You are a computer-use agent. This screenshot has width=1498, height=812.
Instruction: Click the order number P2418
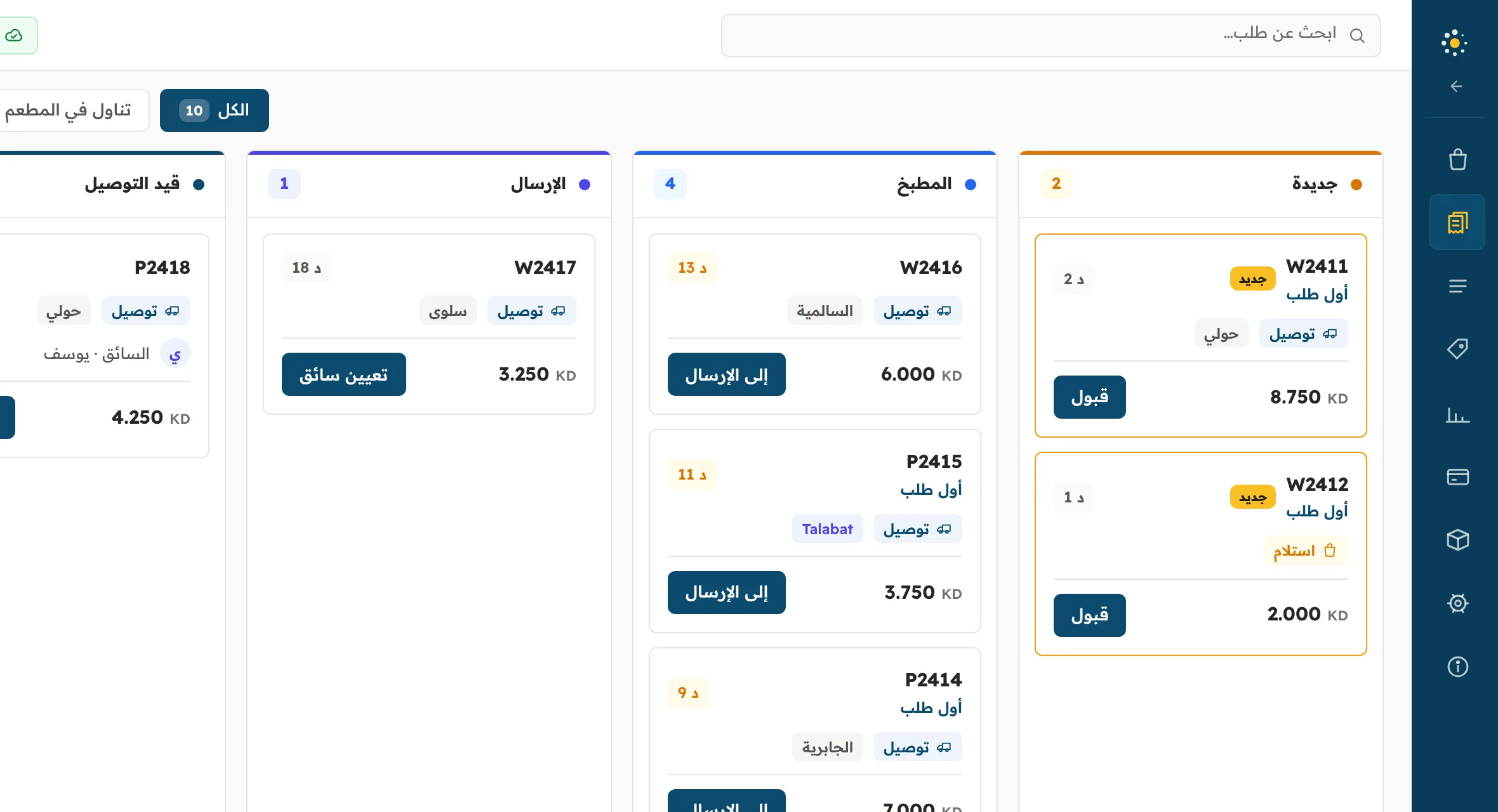tap(162, 268)
